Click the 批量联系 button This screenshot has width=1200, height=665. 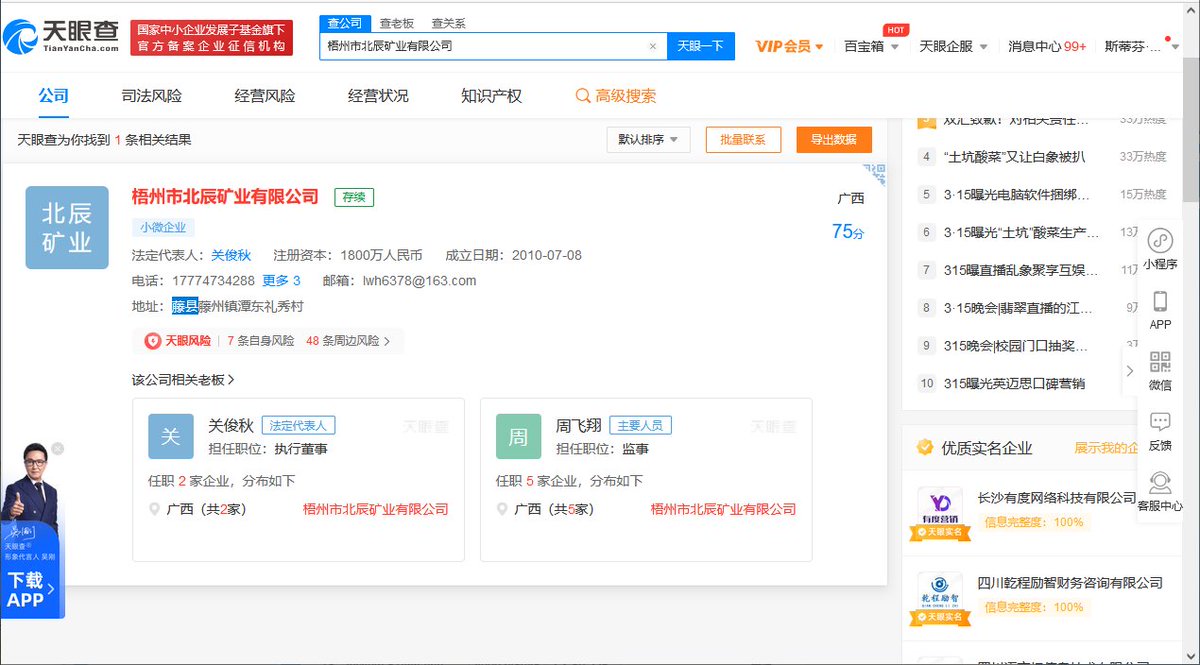click(743, 140)
